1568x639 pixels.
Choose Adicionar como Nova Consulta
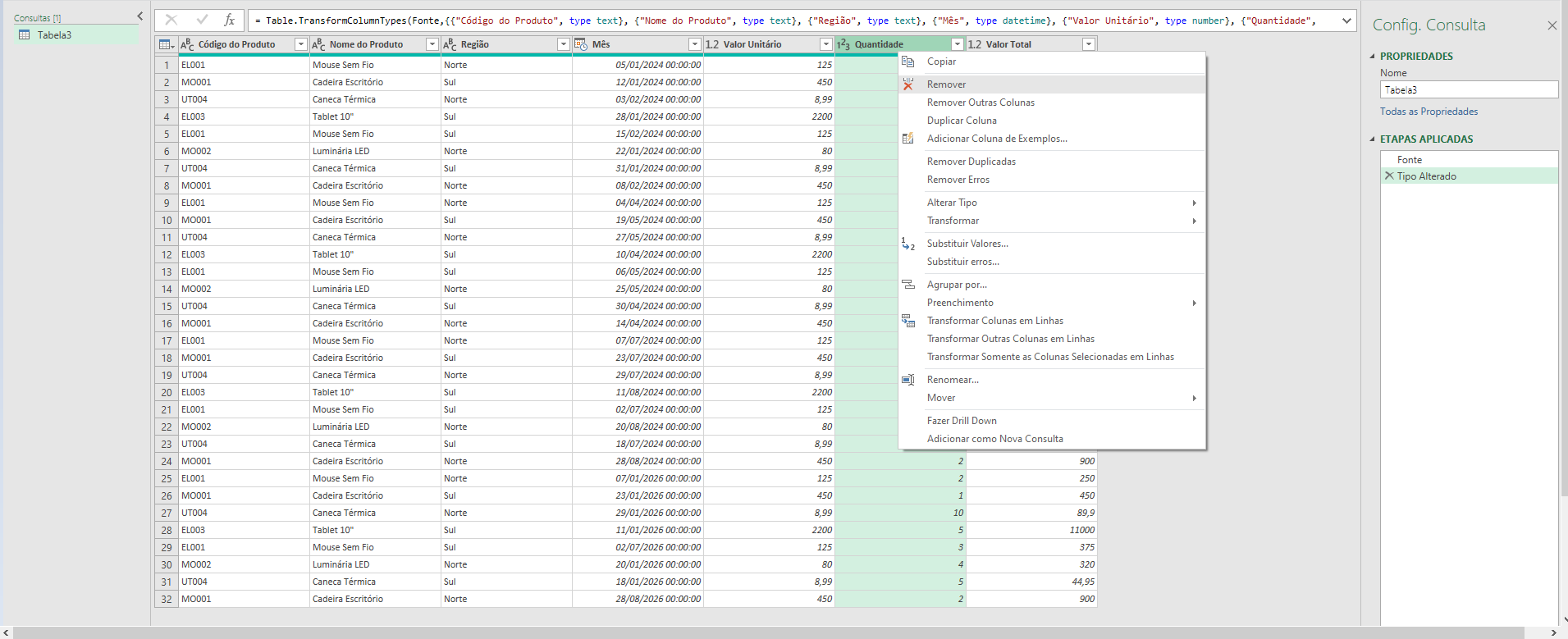[x=1052, y=439]
